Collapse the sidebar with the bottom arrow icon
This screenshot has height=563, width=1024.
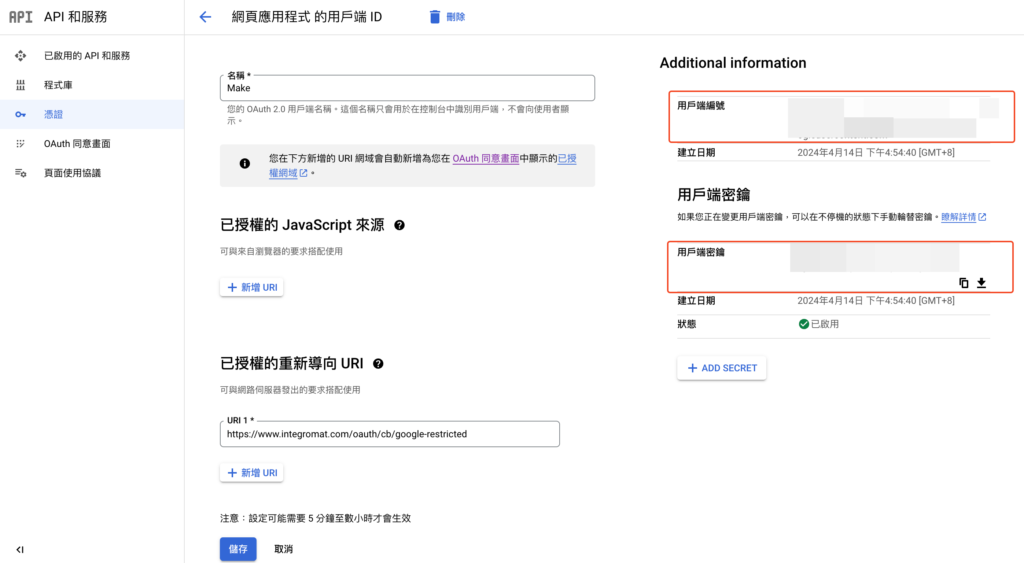click(x=20, y=549)
